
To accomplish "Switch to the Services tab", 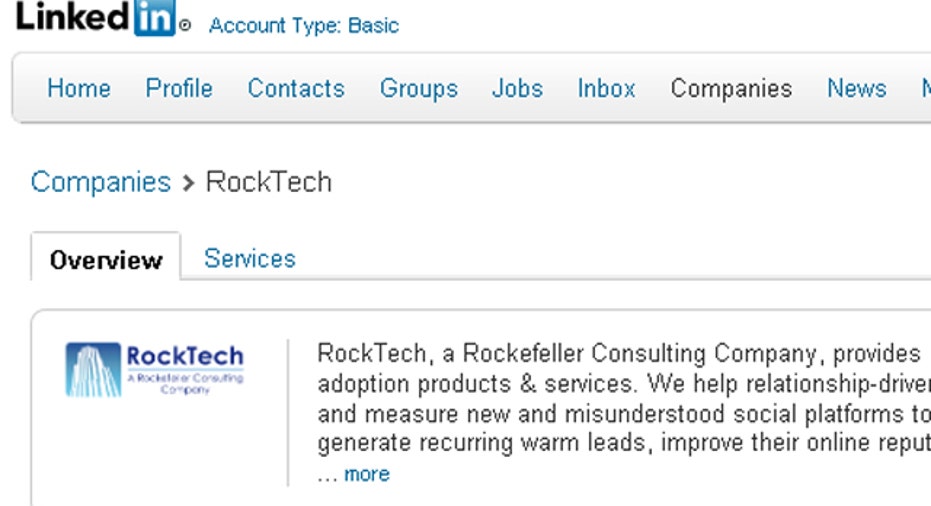I will tap(250, 259).
